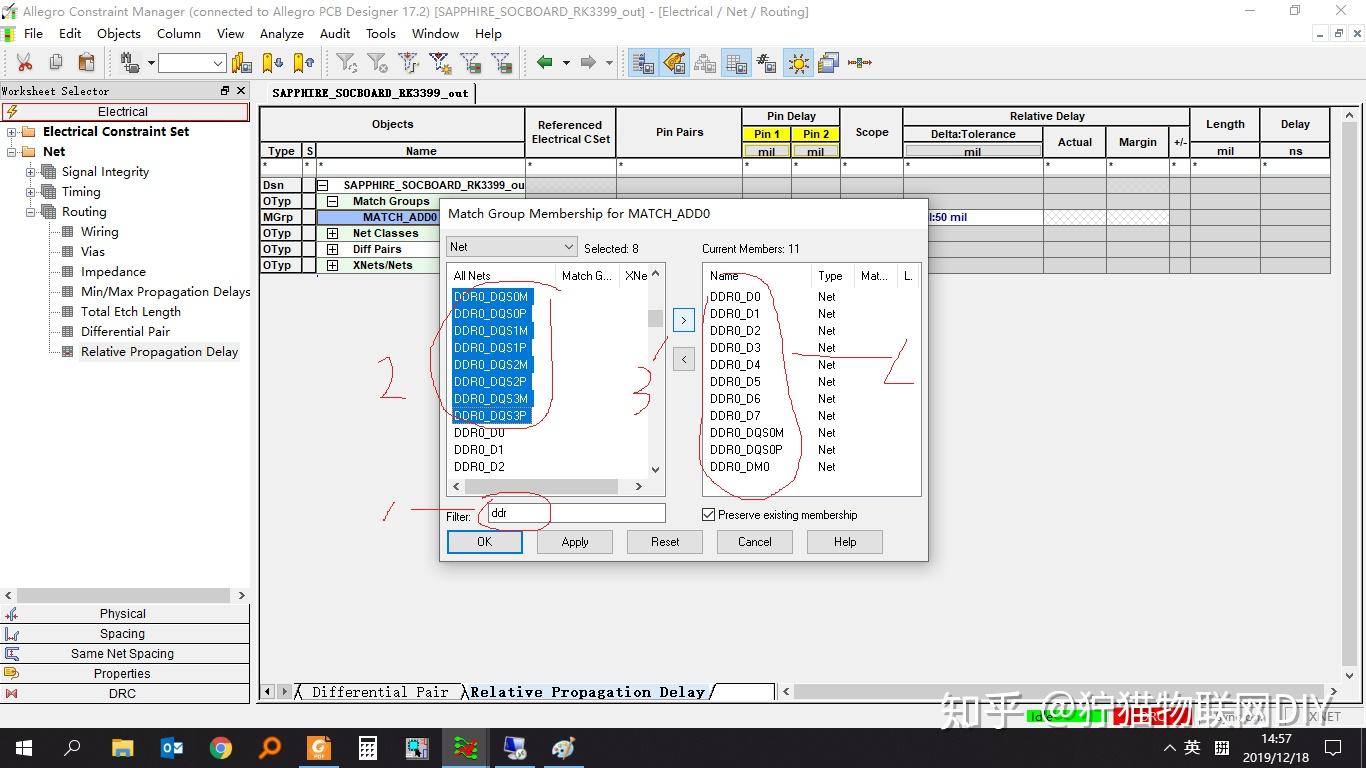Click the clear filter funnel icon
Screen dimensions: 1366x768
coord(377,63)
